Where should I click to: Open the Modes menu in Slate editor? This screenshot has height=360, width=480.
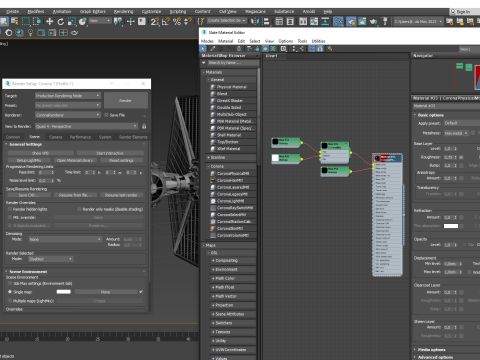pos(207,41)
